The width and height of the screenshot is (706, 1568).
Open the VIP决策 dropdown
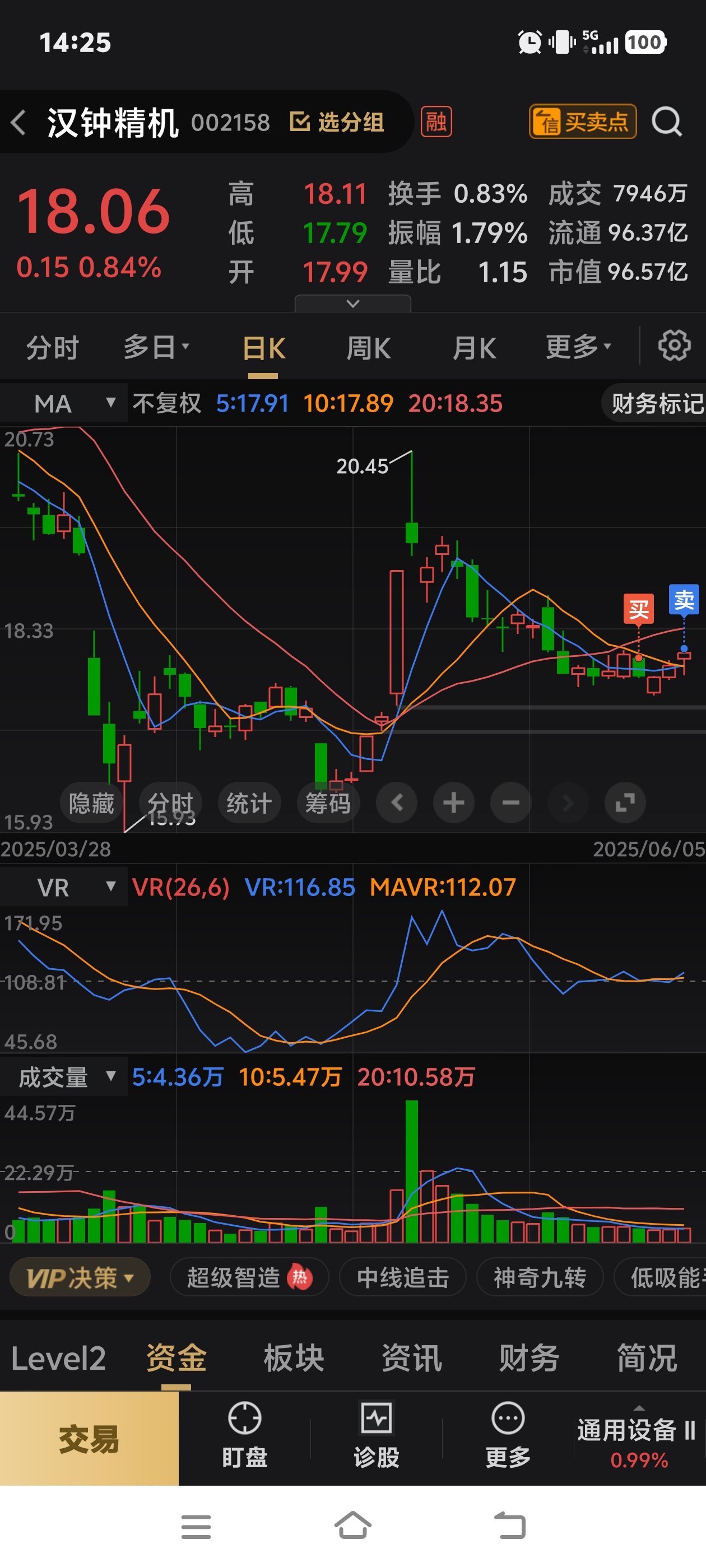point(80,1278)
